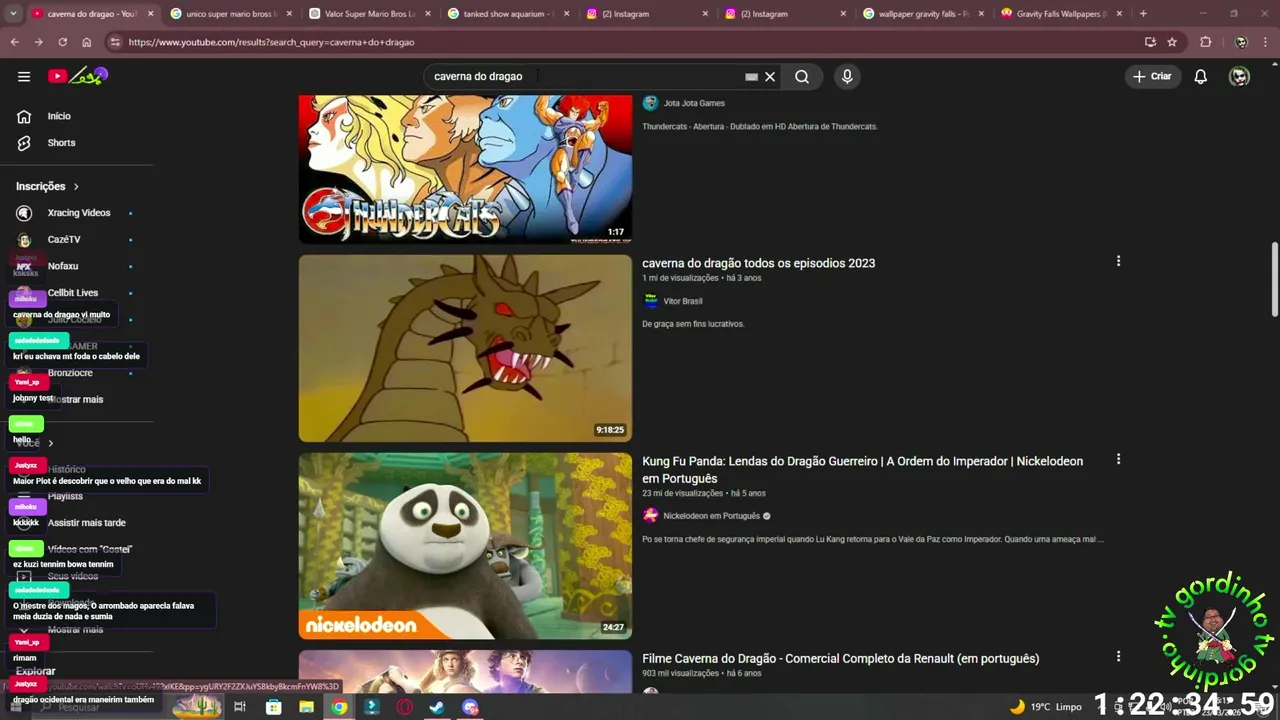Screen dimensions: 1280x720
Task: Run search with magnifier button
Action: [x=802, y=77]
